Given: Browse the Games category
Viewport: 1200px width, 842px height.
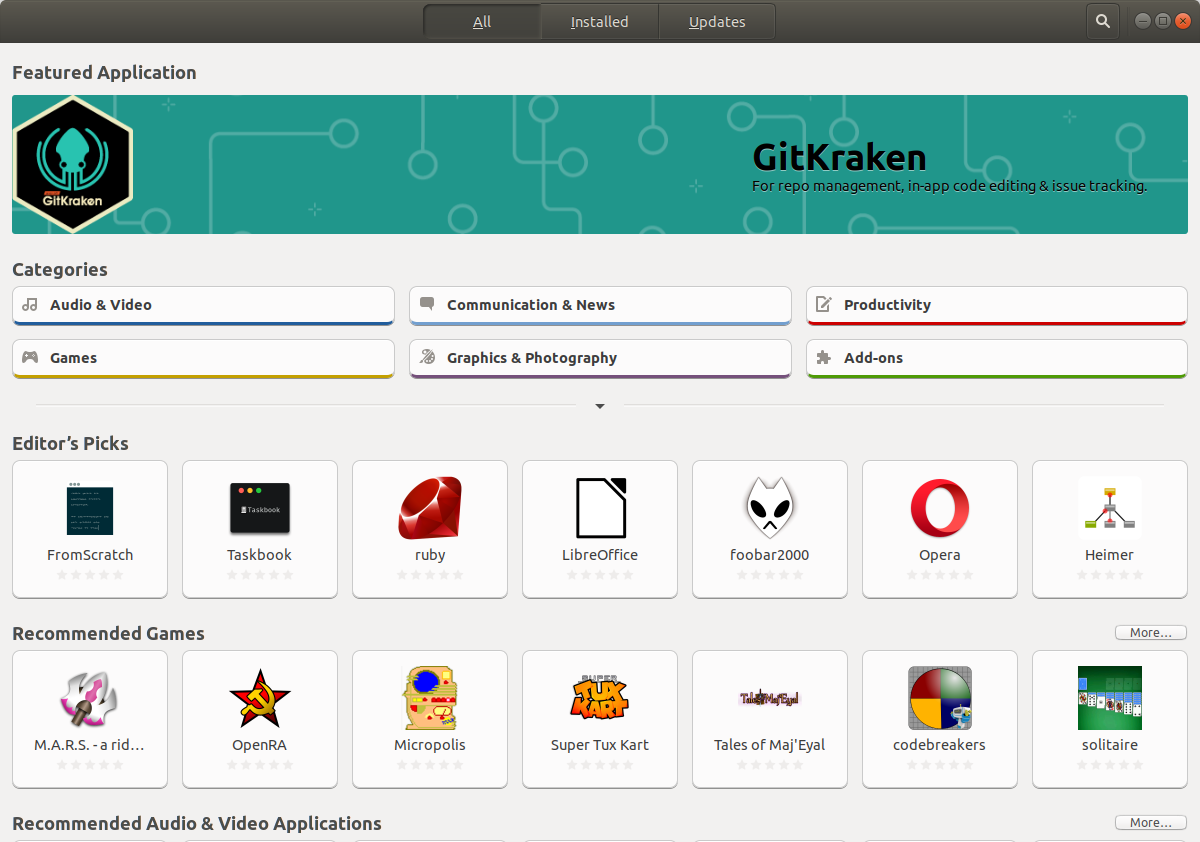Looking at the screenshot, I should (x=203, y=359).
